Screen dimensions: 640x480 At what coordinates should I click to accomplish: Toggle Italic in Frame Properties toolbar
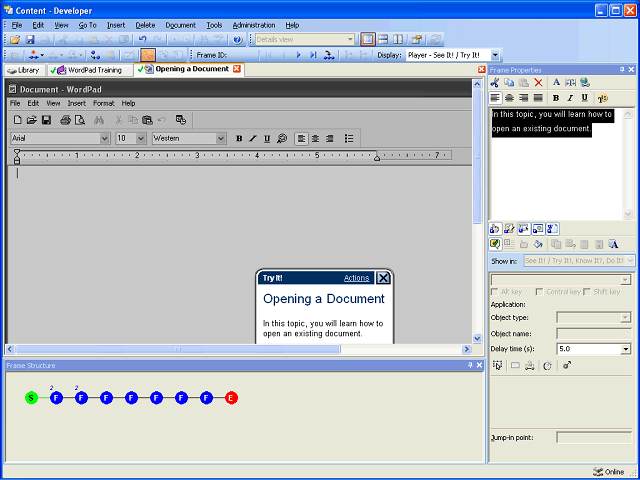click(x=570, y=98)
